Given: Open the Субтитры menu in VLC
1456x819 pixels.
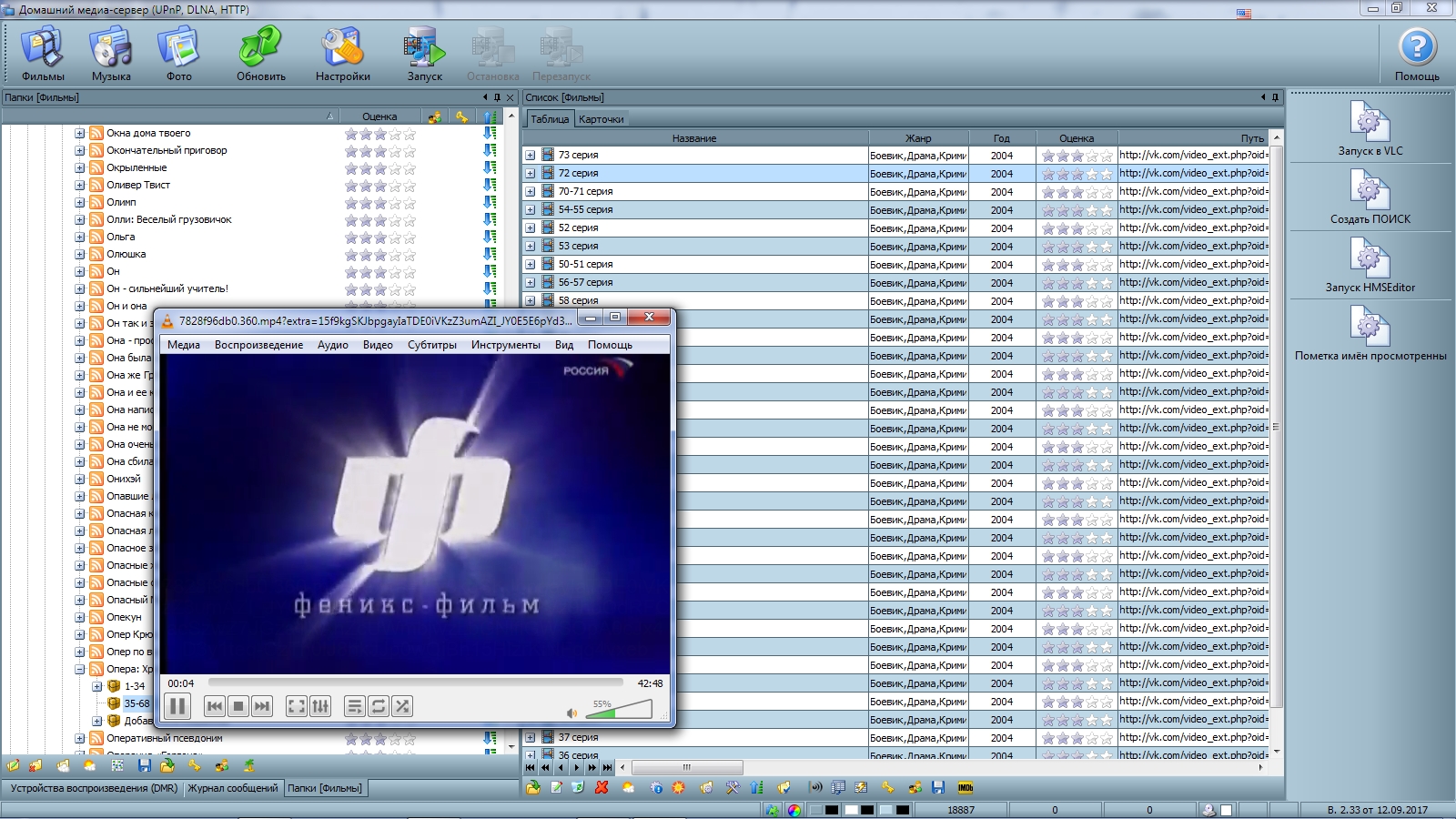Looking at the screenshot, I should (x=431, y=345).
